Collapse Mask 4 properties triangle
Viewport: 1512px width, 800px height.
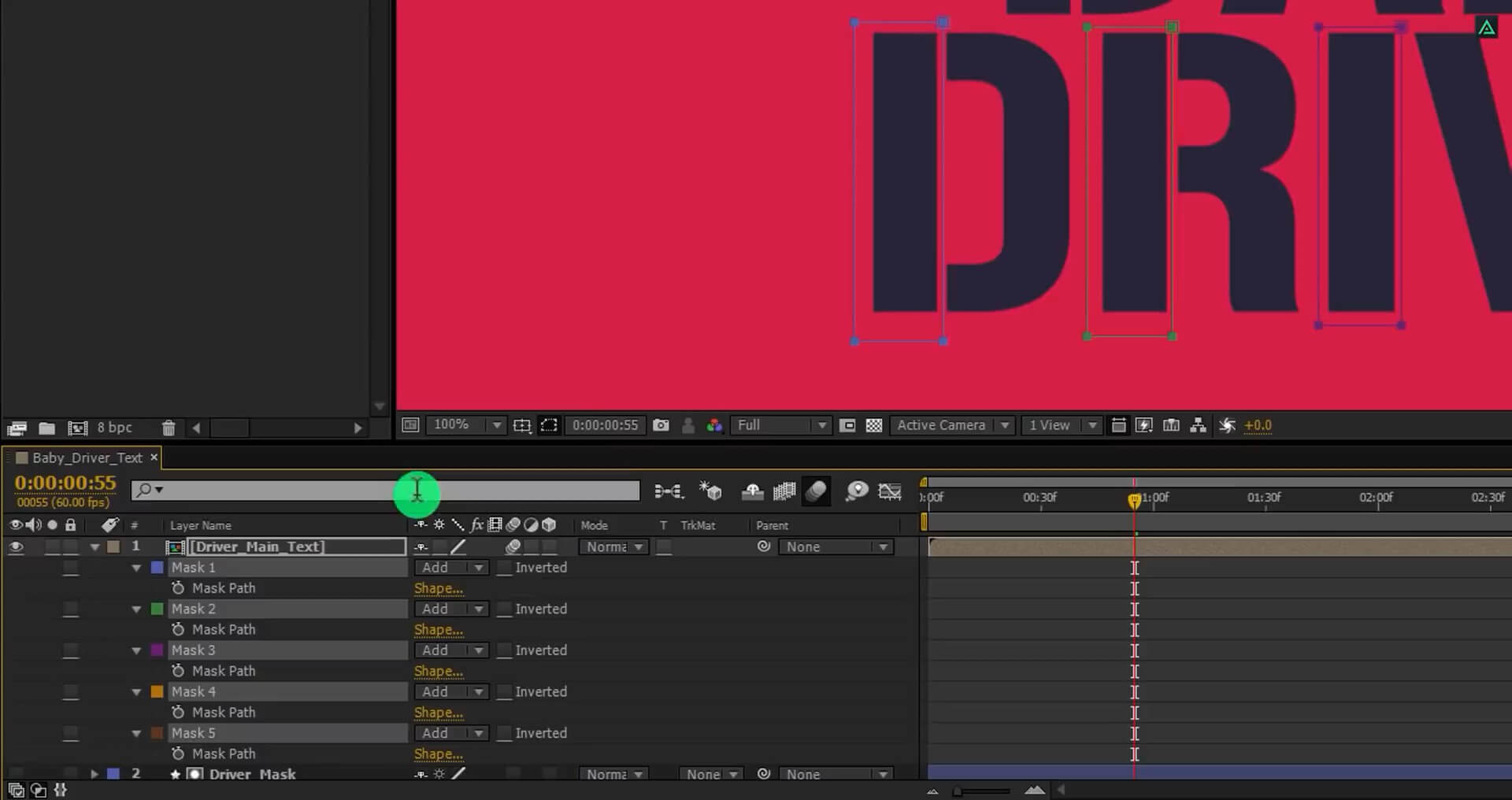tap(136, 691)
